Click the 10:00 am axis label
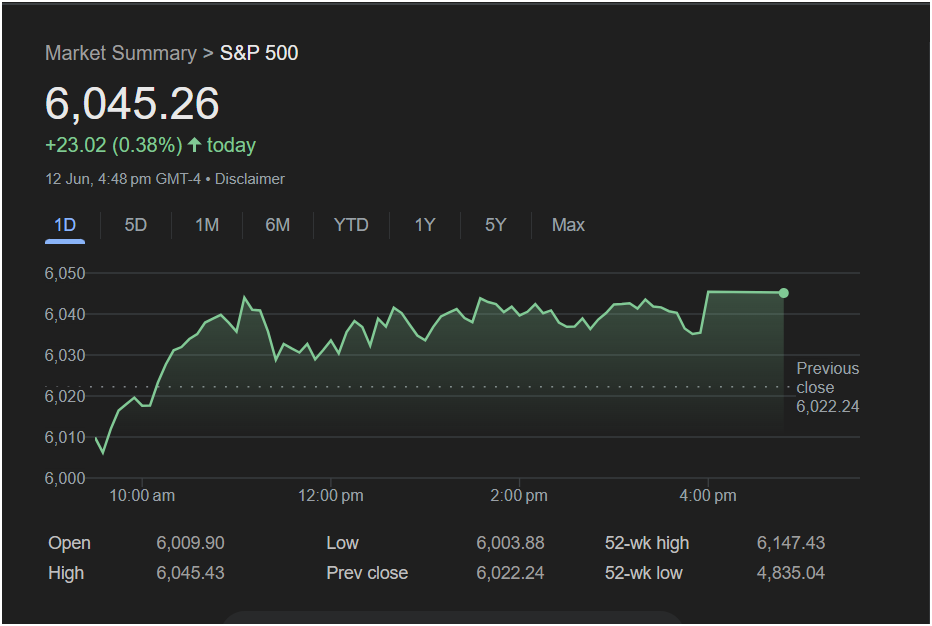 (x=142, y=495)
